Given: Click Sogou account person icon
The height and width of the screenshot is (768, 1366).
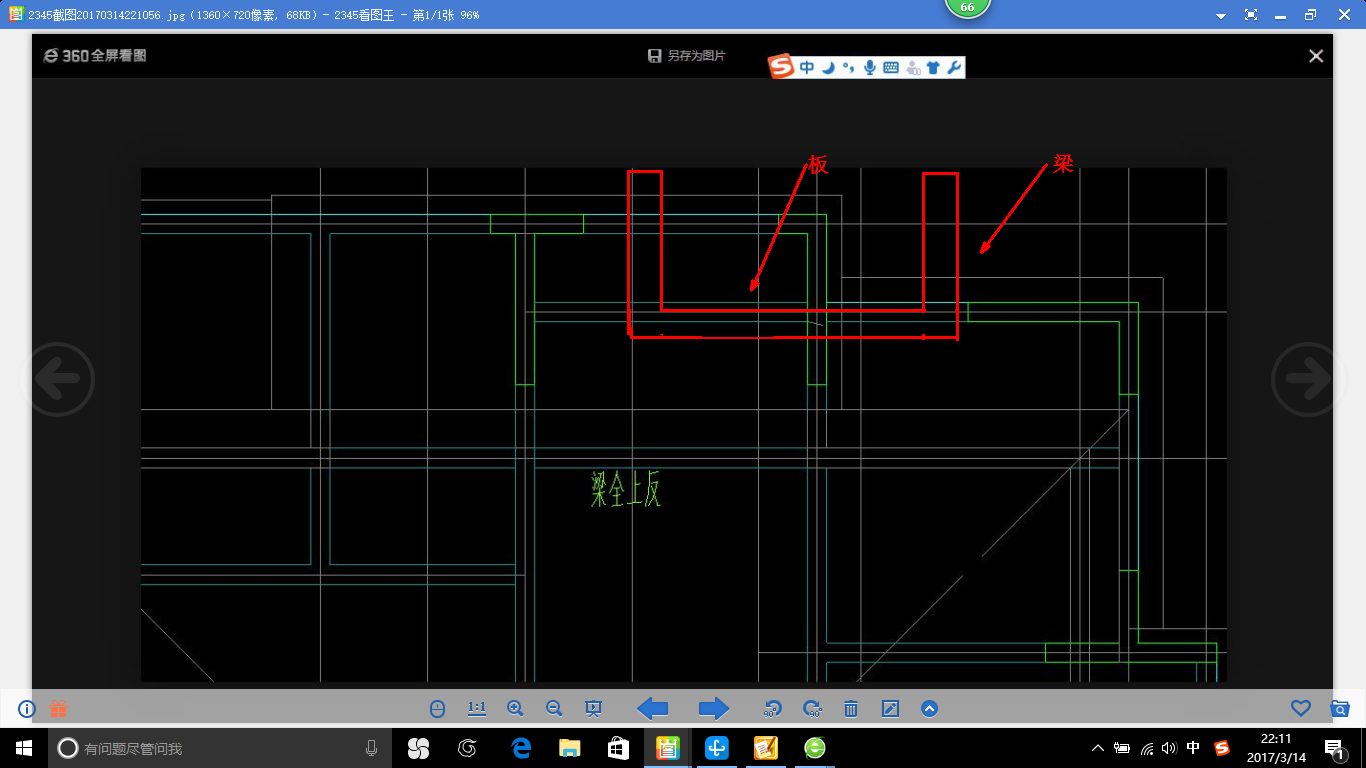Looking at the screenshot, I should point(912,68).
